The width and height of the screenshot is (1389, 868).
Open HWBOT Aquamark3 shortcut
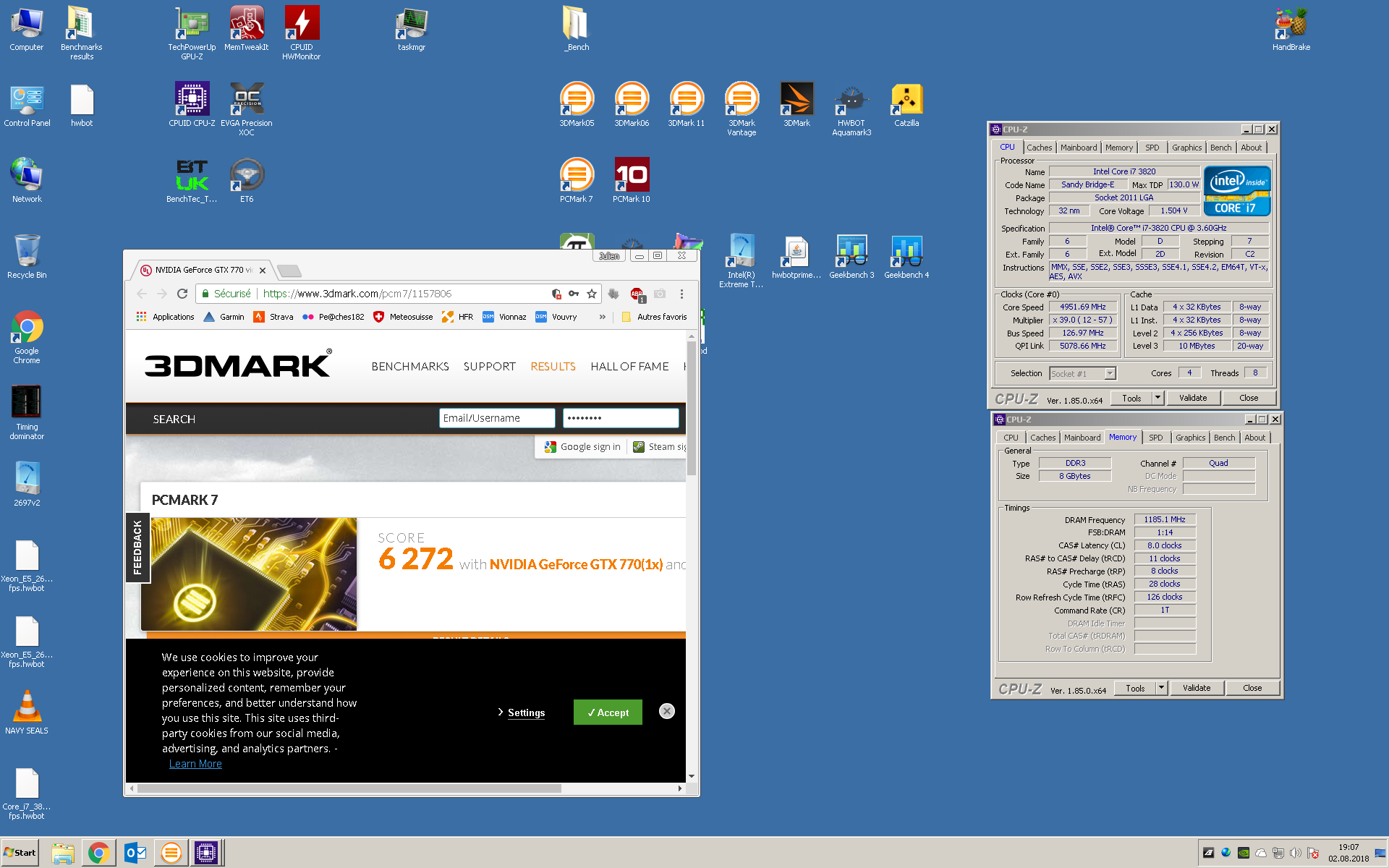point(851,109)
